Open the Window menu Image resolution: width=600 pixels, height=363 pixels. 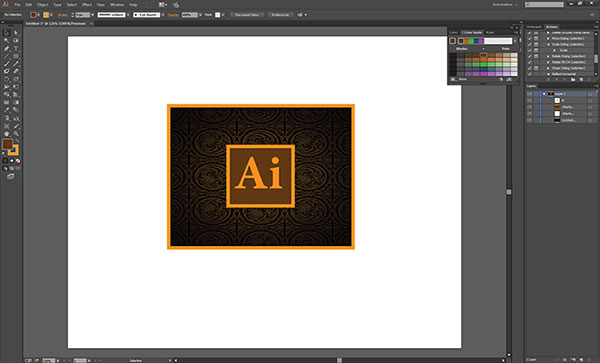(117, 5)
